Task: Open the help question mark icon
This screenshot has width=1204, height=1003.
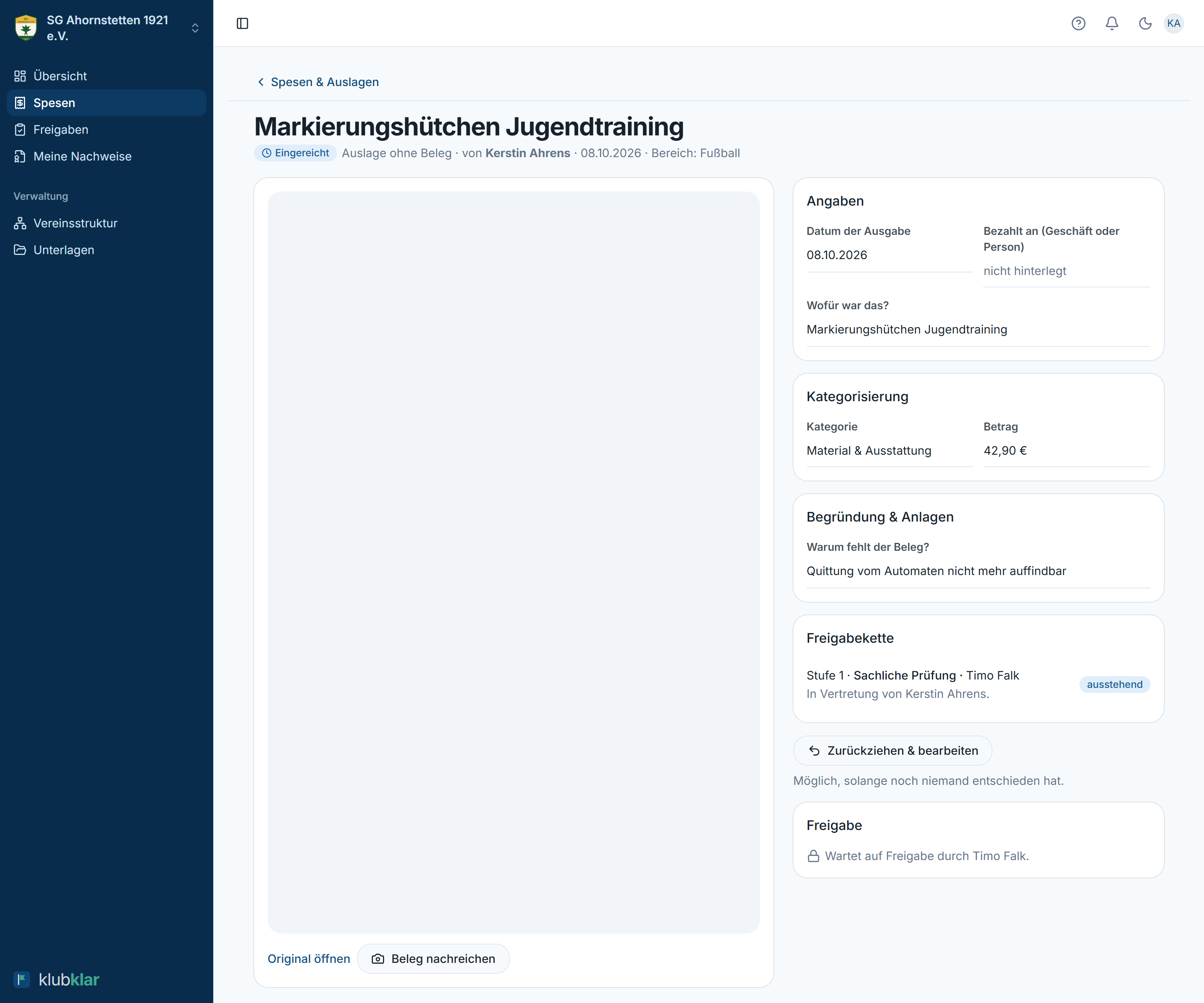Action: (x=1079, y=23)
